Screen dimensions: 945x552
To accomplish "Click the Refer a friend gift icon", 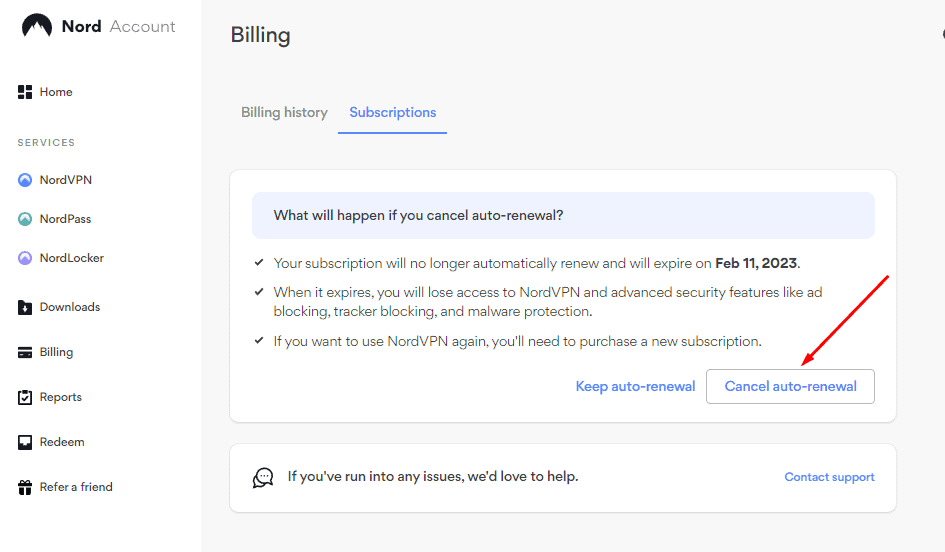I will [25, 487].
